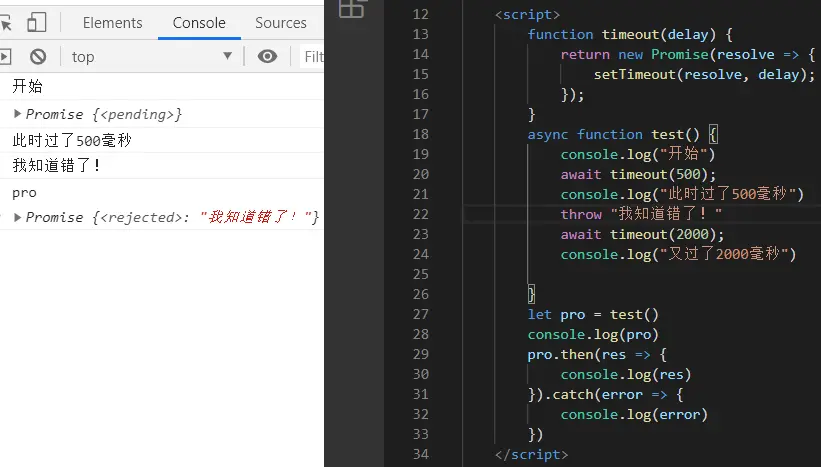
Task: Select the console line 此时过了500毫秒
Action: click(x=72, y=140)
